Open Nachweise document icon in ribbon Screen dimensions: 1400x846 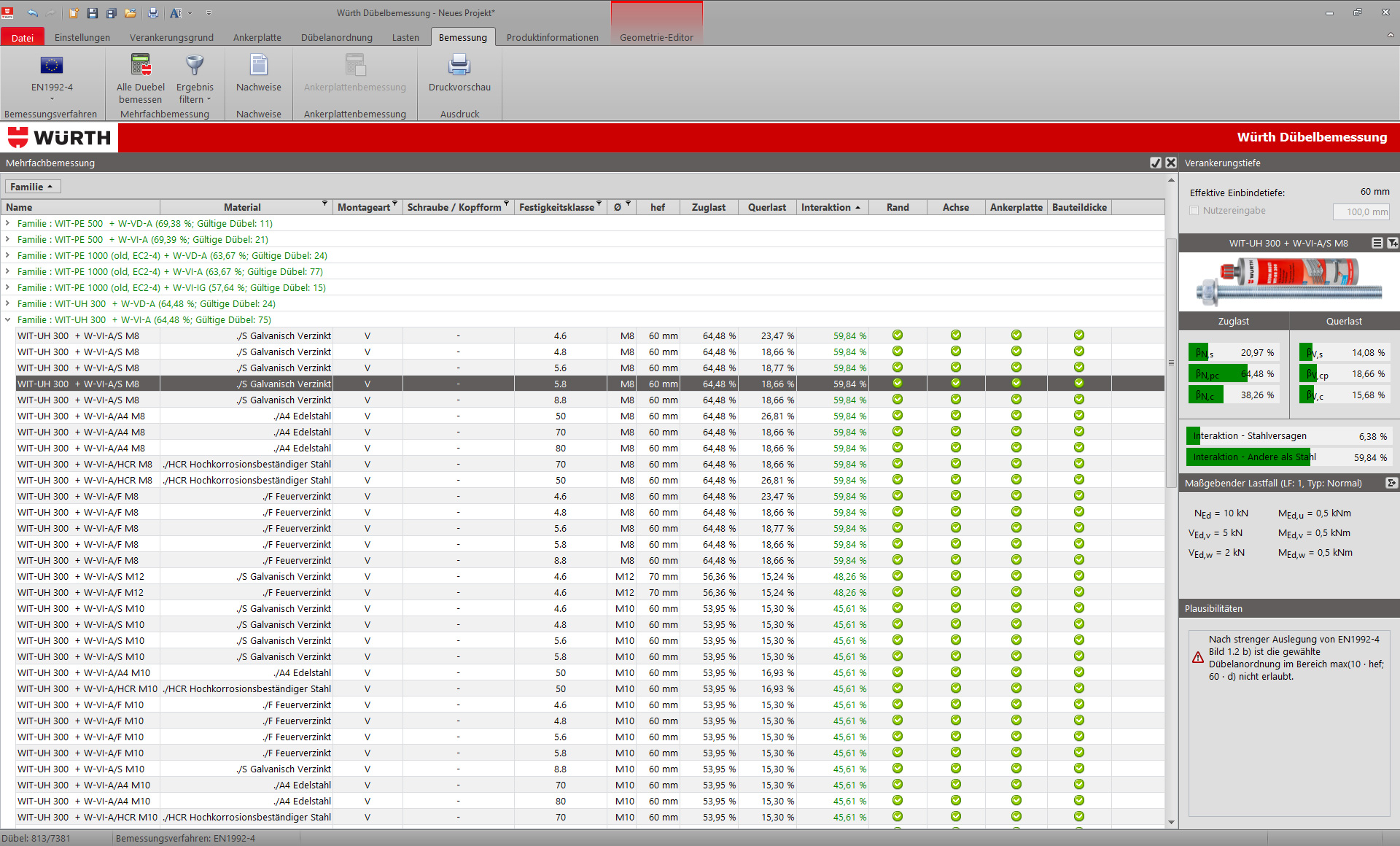(x=259, y=65)
